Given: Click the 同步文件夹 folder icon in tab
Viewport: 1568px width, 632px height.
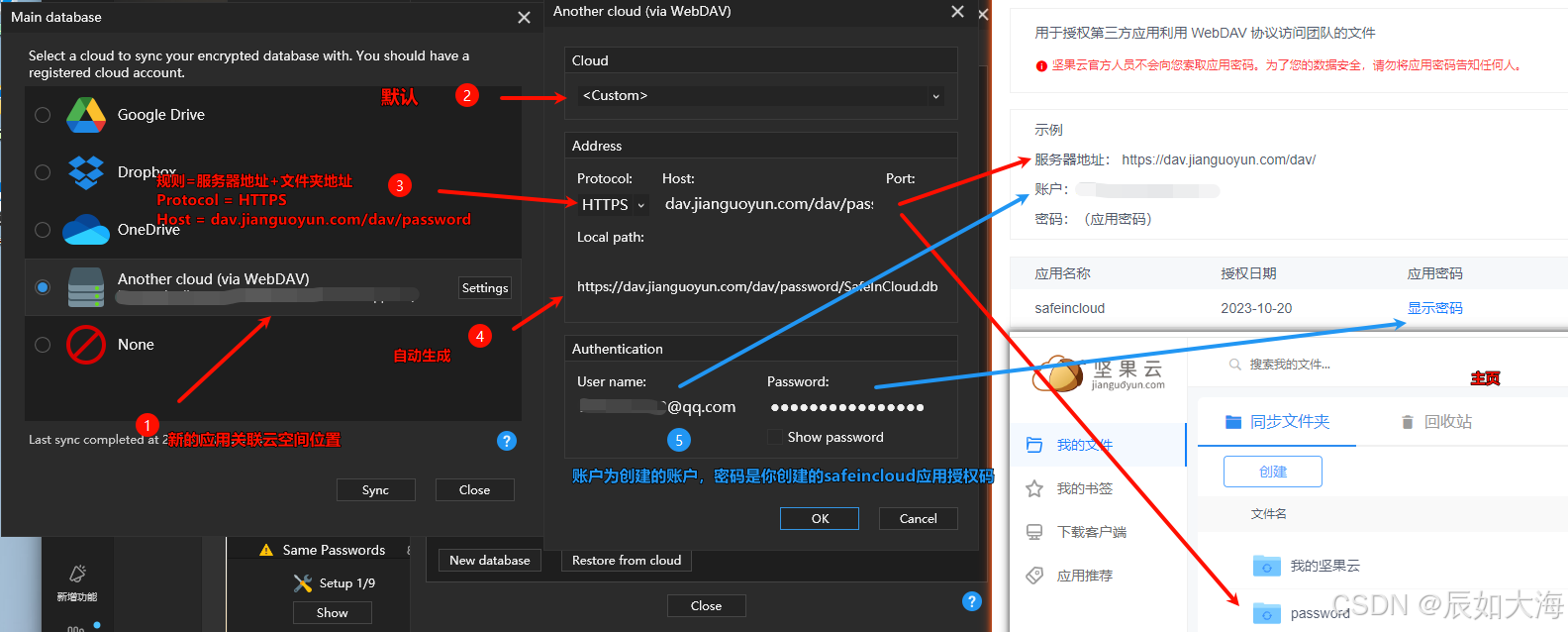Looking at the screenshot, I should click(1233, 422).
